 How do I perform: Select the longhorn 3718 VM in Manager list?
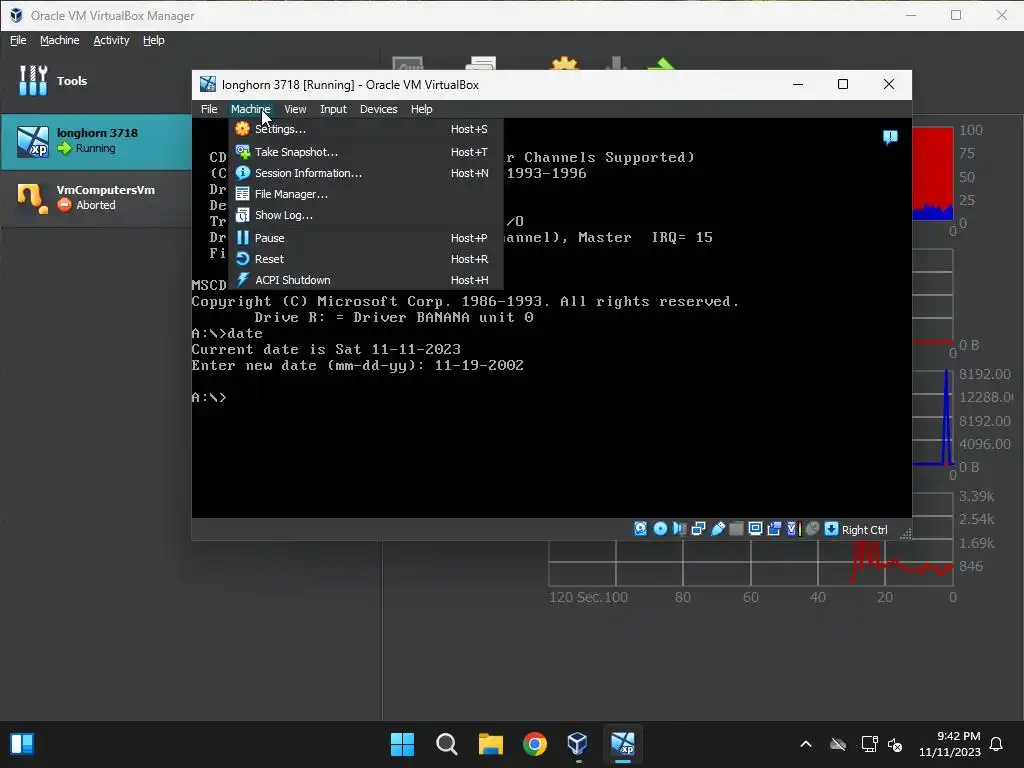[95, 141]
